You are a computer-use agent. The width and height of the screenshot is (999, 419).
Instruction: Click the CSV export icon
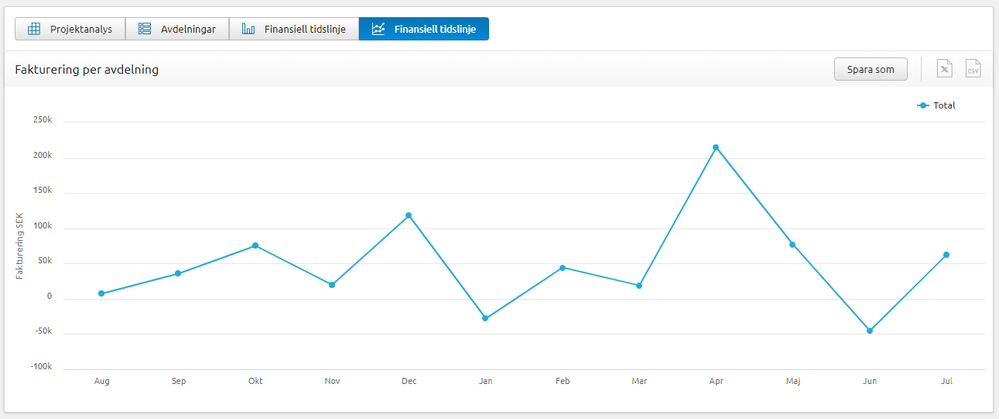click(x=973, y=68)
